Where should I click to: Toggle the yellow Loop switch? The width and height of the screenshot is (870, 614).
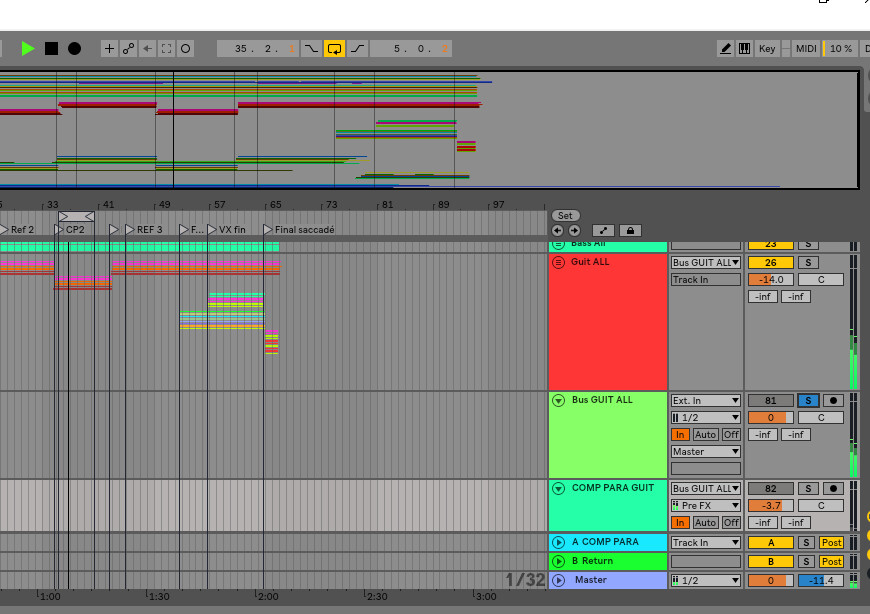coord(335,49)
